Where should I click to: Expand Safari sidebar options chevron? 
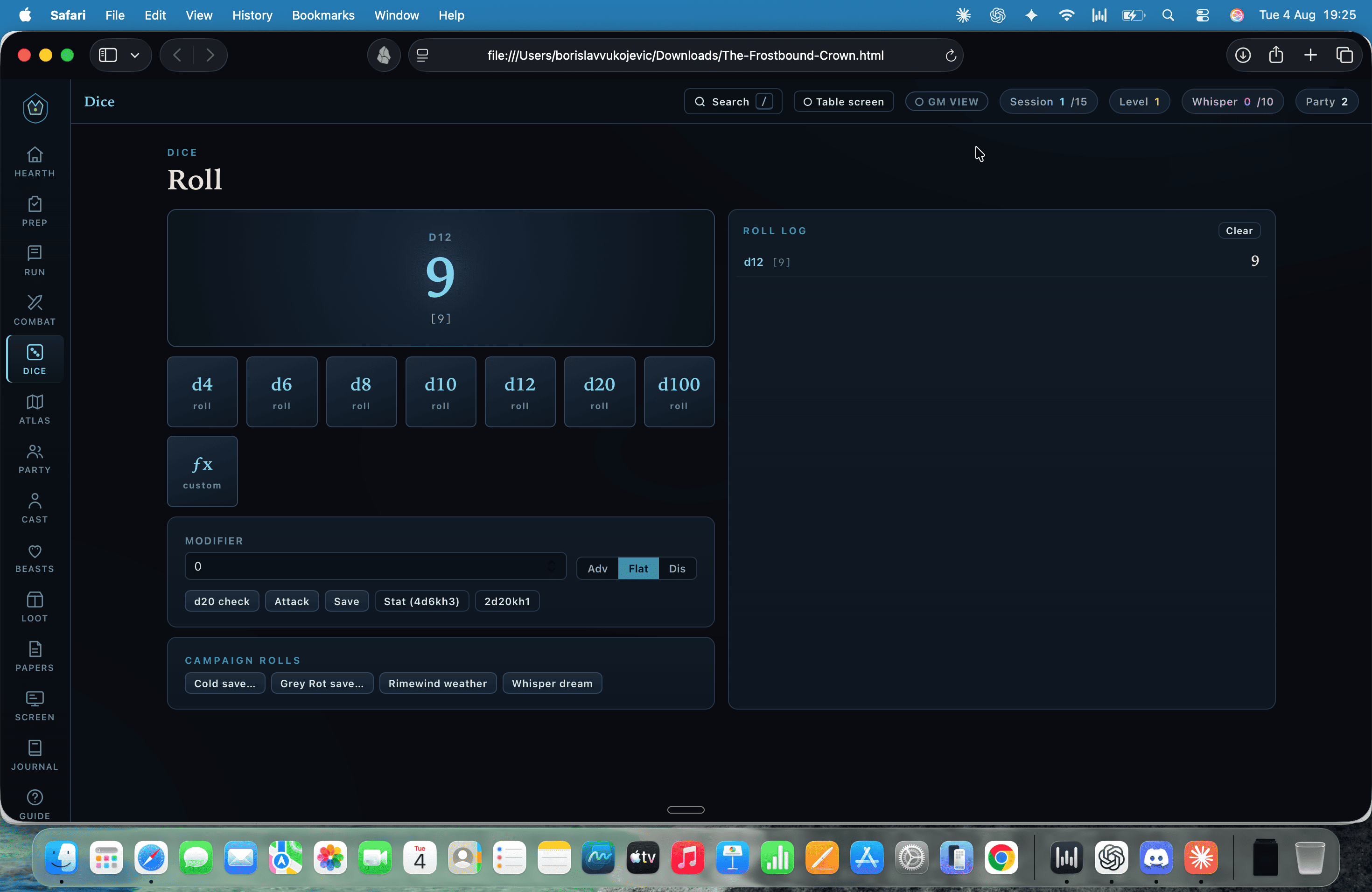[135, 56]
